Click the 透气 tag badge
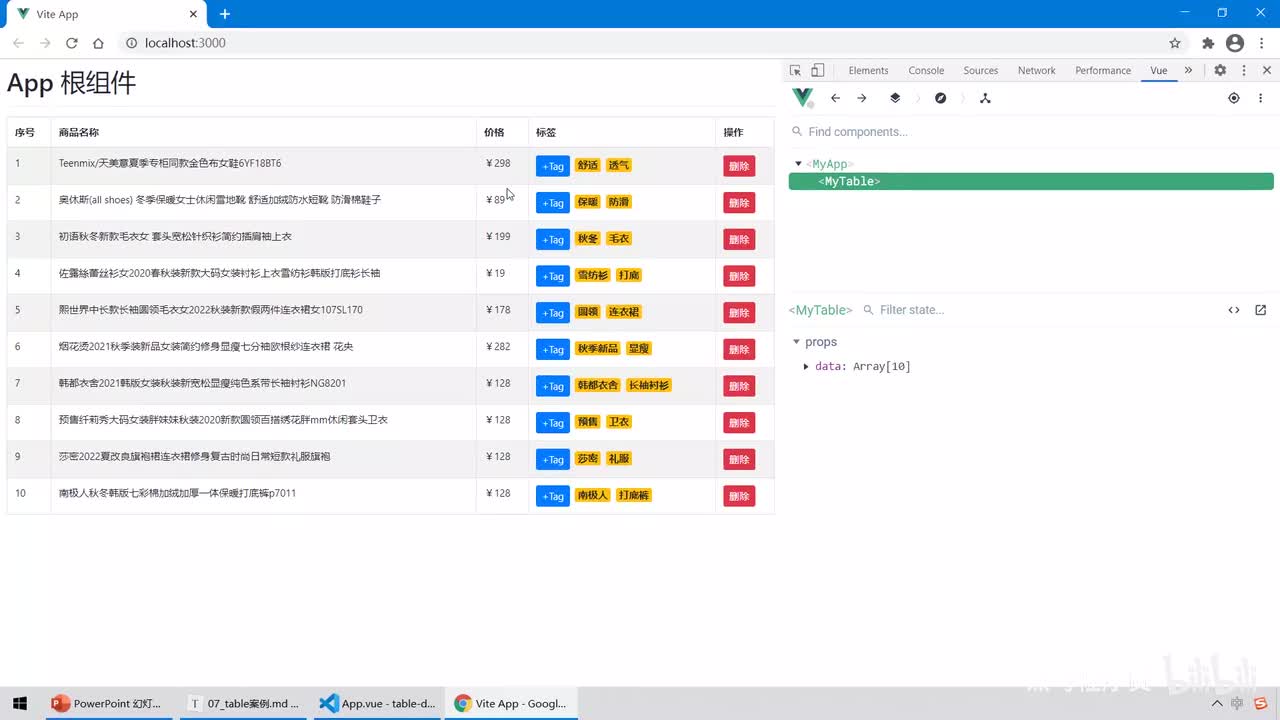Viewport: 1280px width, 720px height. point(619,165)
